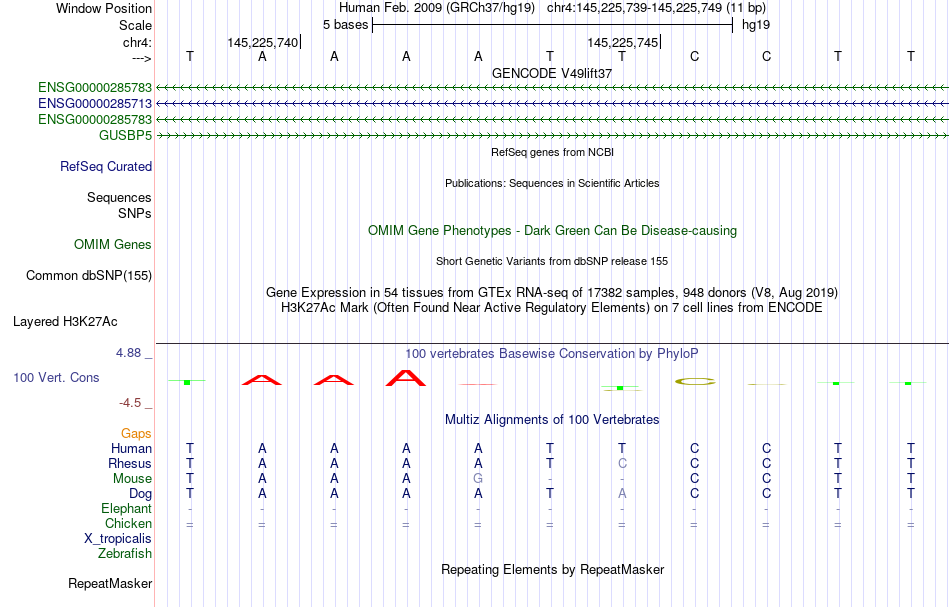Click the olive C logo in PhyloP track
Image resolution: width=950 pixels, height=607 pixels.
(695, 382)
